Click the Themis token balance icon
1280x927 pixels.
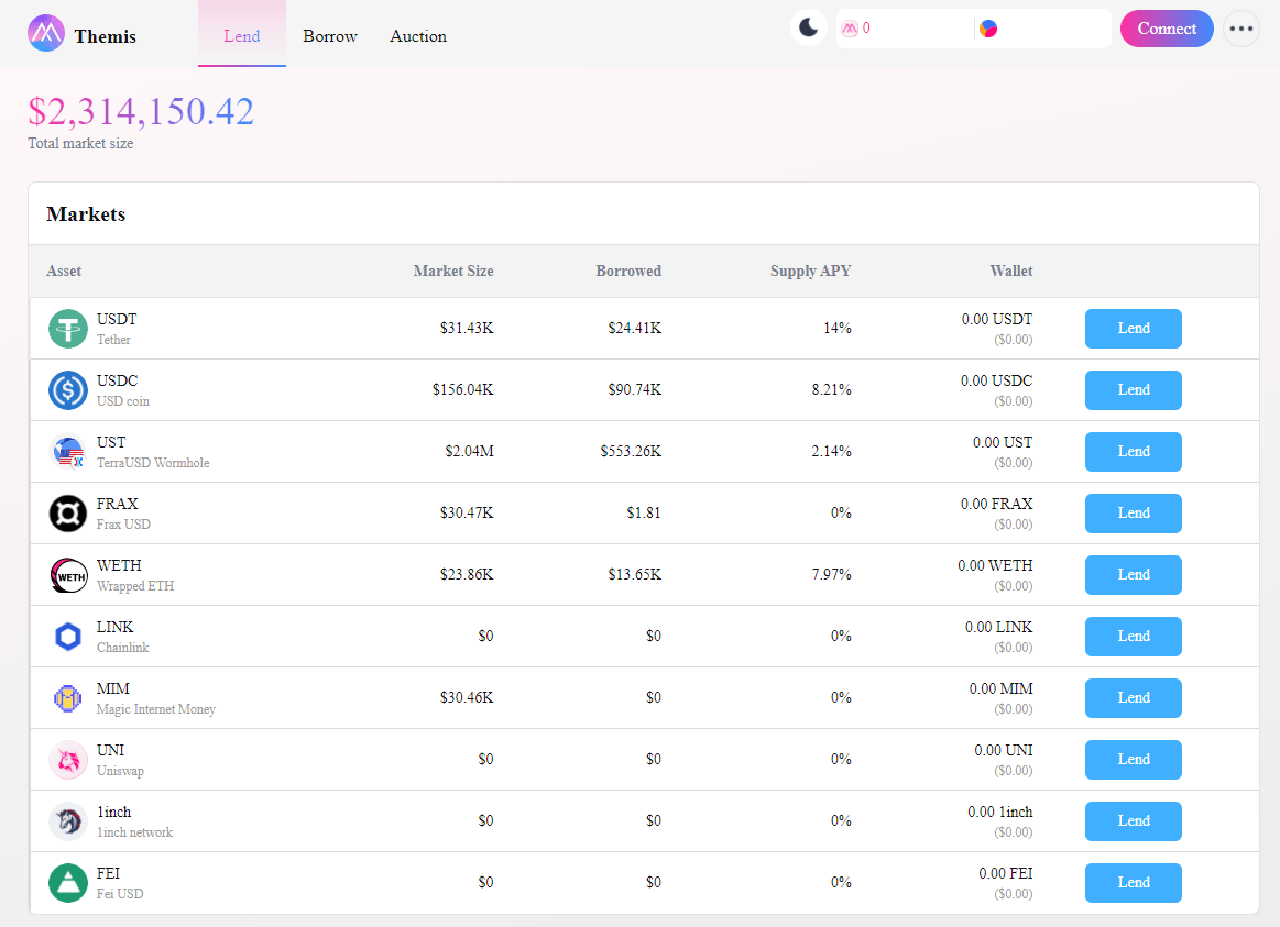849,29
